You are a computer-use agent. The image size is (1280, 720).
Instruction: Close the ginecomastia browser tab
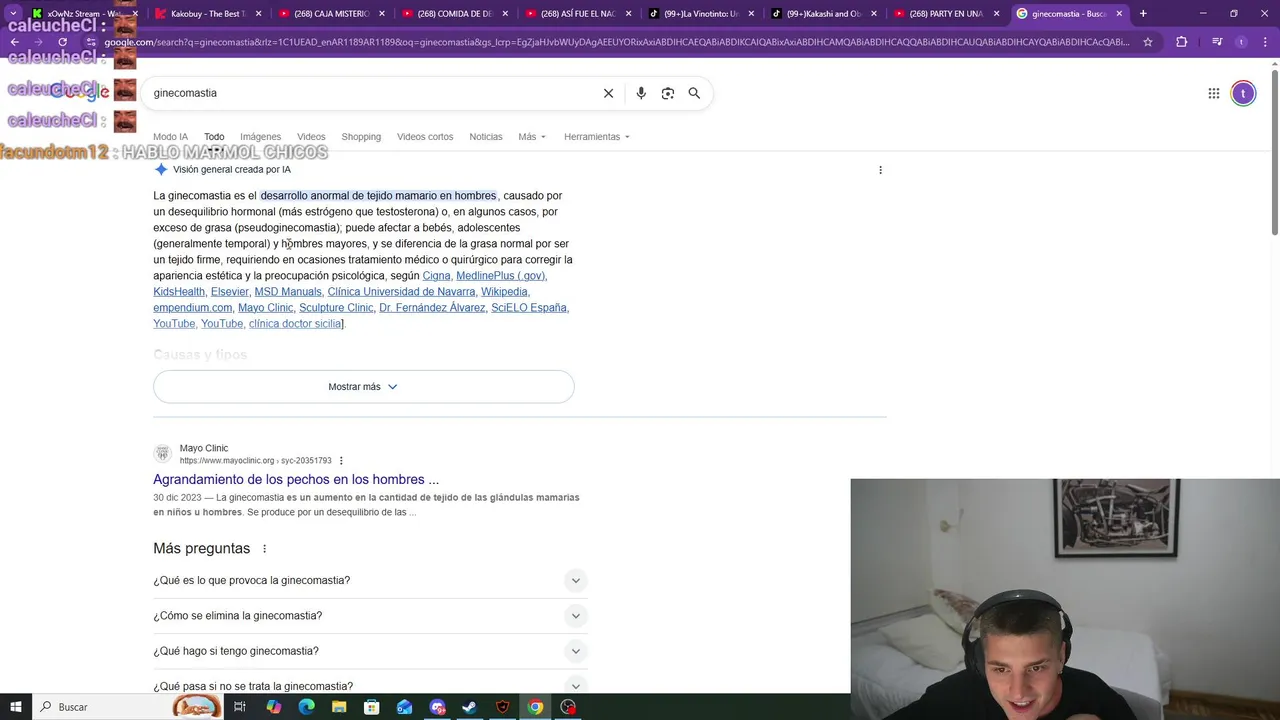click(x=1119, y=14)
